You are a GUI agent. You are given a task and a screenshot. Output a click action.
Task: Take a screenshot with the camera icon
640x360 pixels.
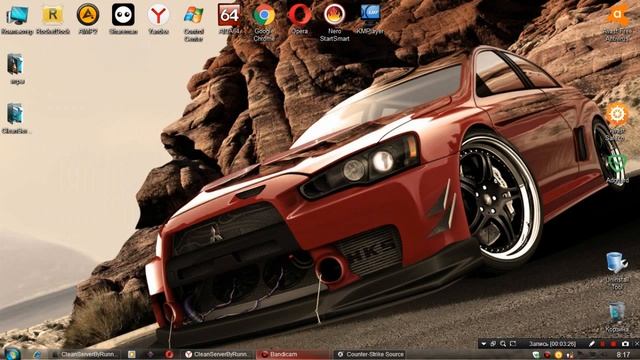coord(625,344)
